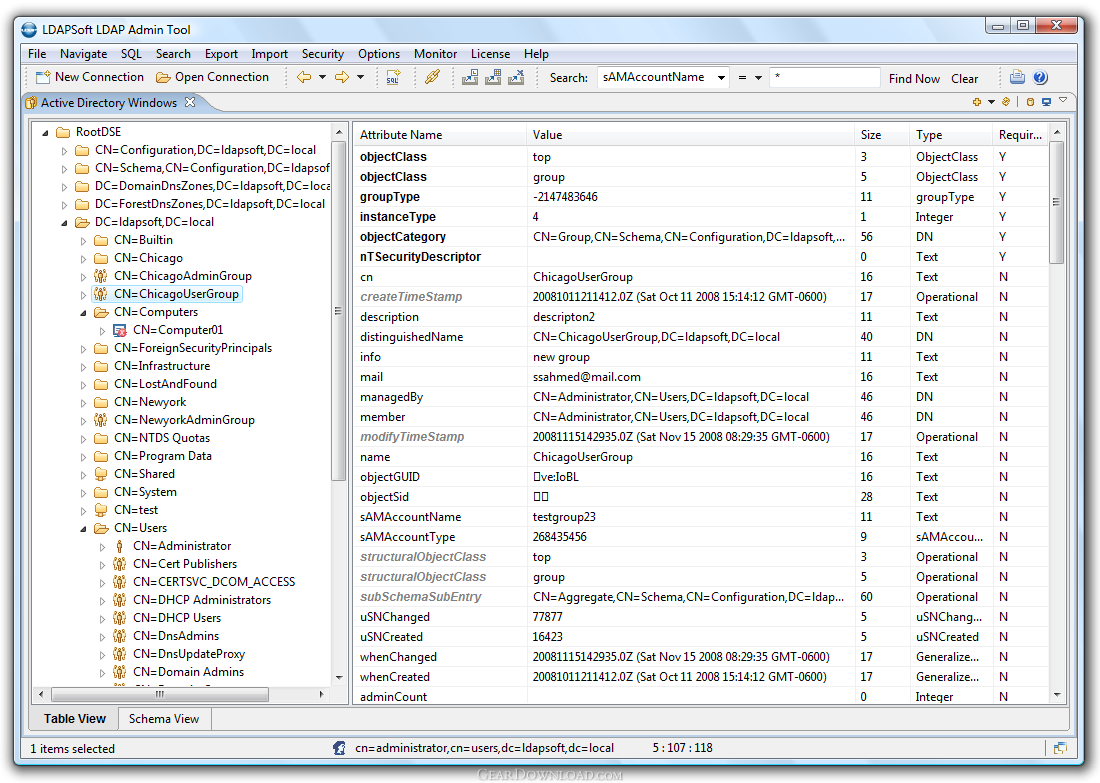The height and width of the screenshot is (783, 1100).
Task: Close the Active Directory Windows tab
Action: coord(190,102)
